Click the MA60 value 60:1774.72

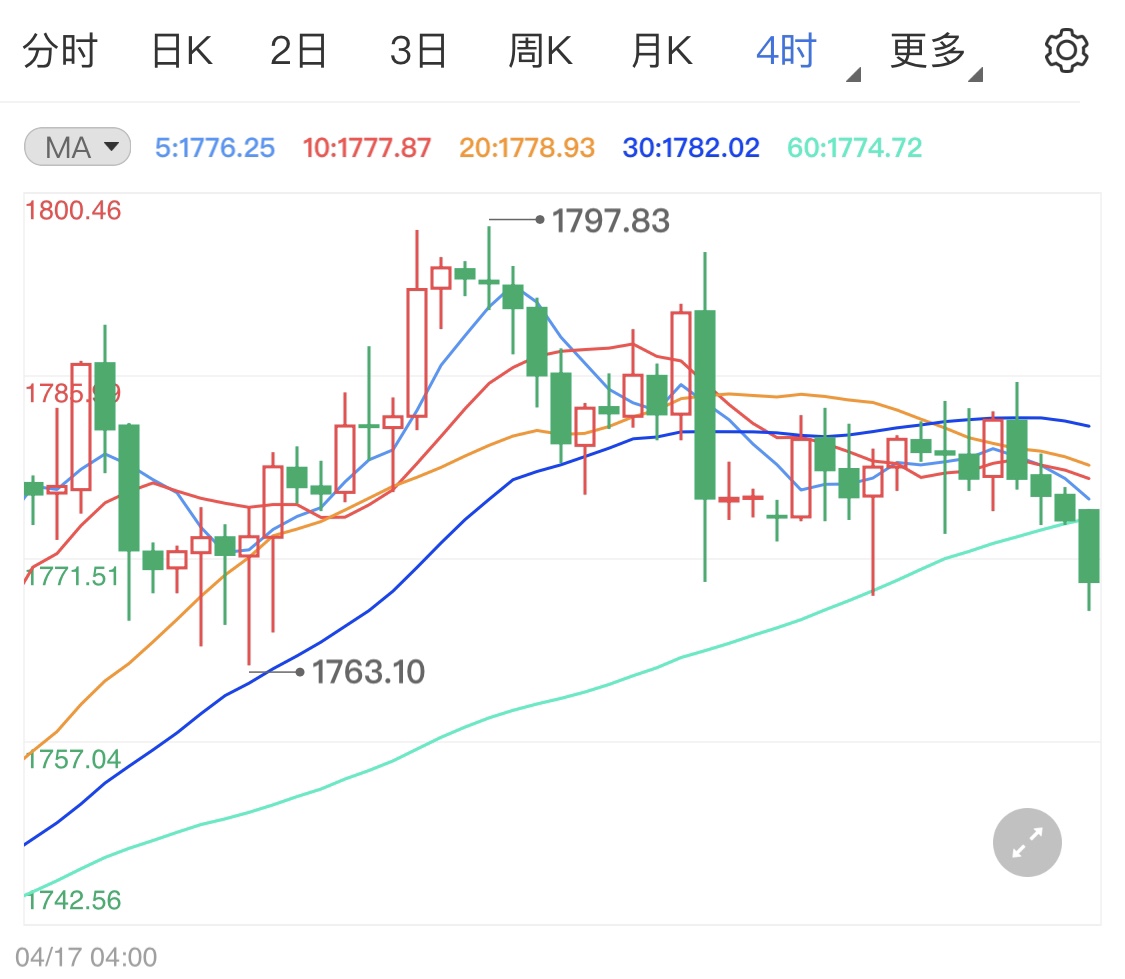click(855, 148)
